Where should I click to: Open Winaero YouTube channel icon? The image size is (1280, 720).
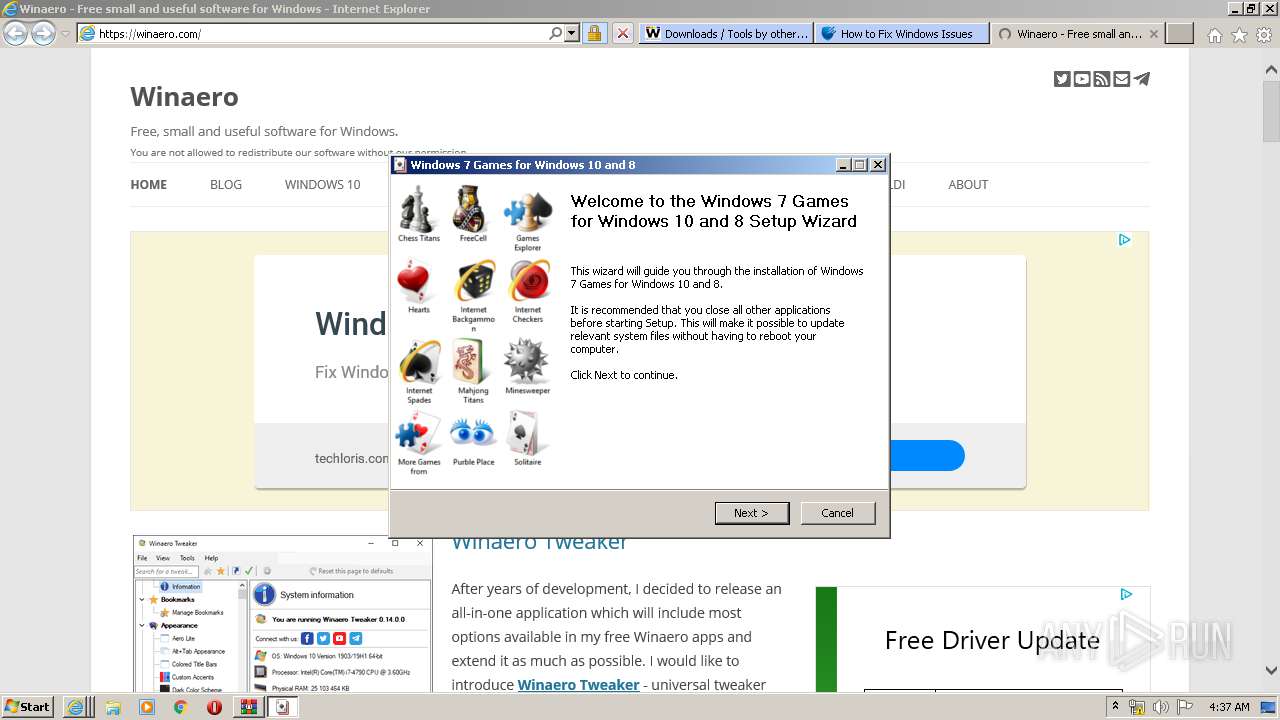point(1082,79)
